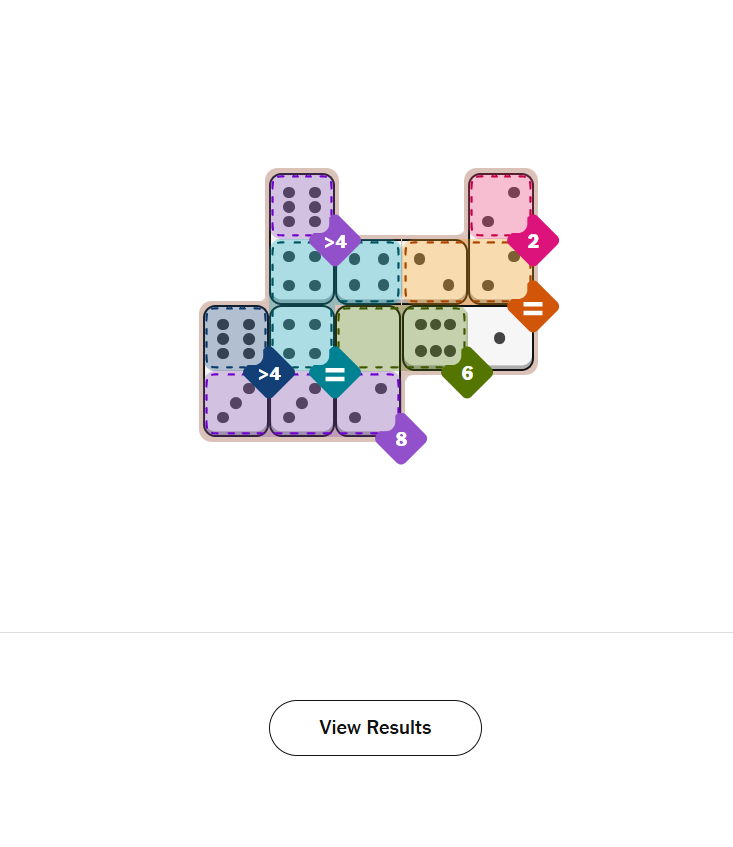Click the View Results button

click(x=375, y=728)
